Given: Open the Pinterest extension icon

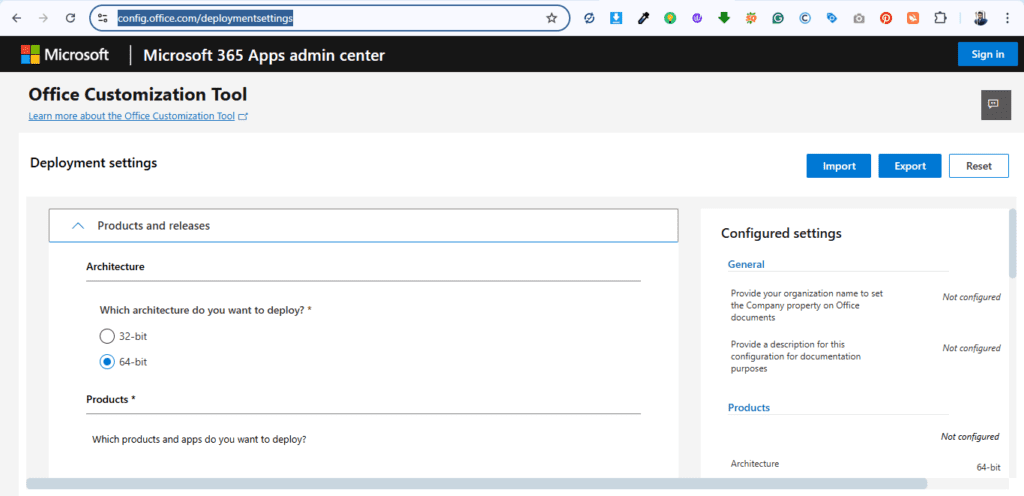Looking at the screenshot, I should [886, 18].
